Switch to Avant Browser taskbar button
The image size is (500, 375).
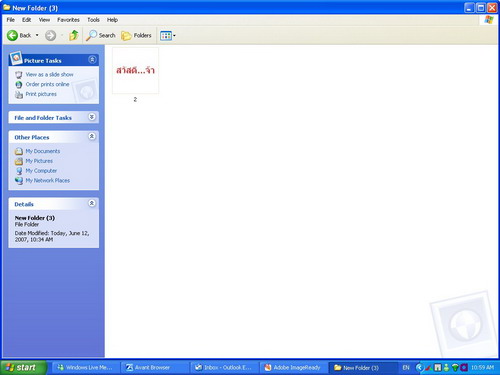154,368
